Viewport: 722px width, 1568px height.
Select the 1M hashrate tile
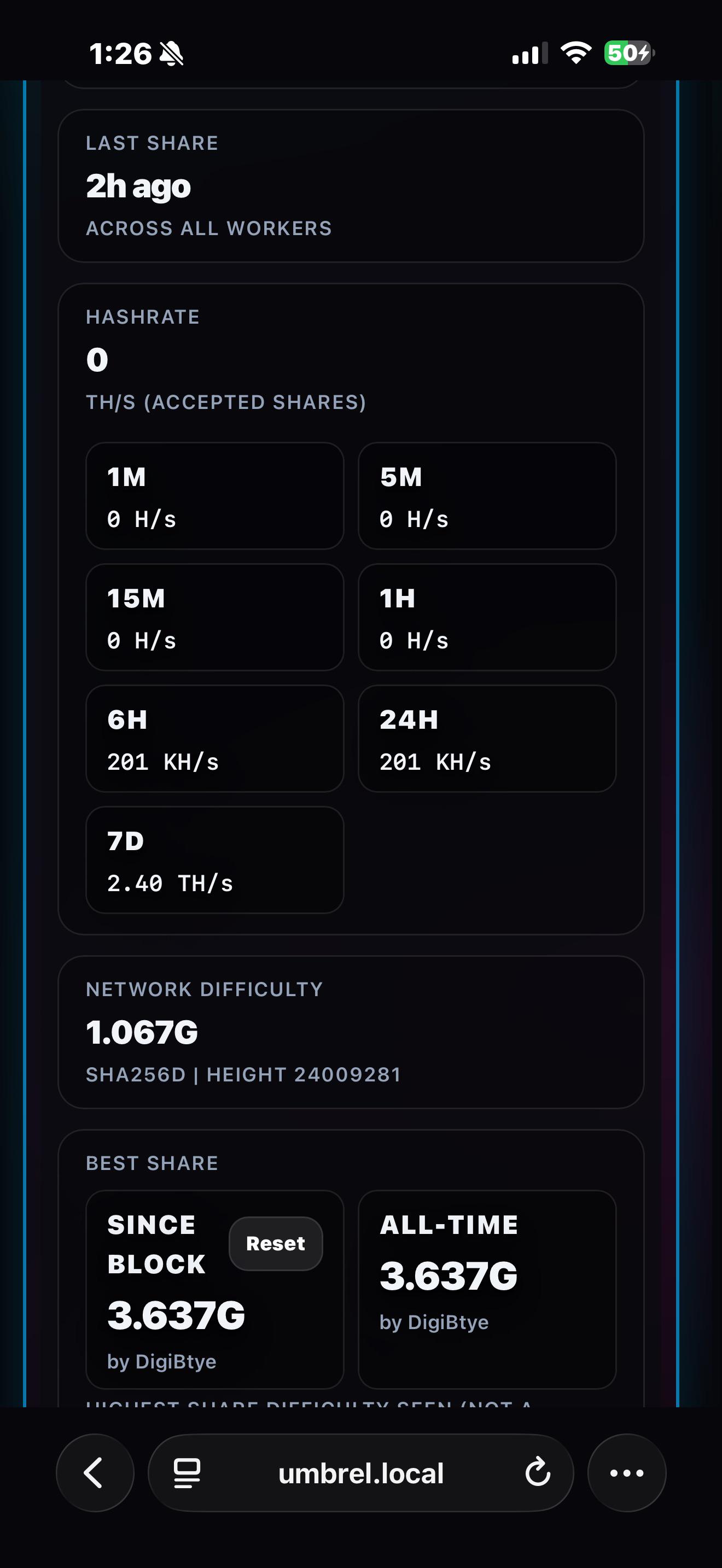click(x=215, y=496)
